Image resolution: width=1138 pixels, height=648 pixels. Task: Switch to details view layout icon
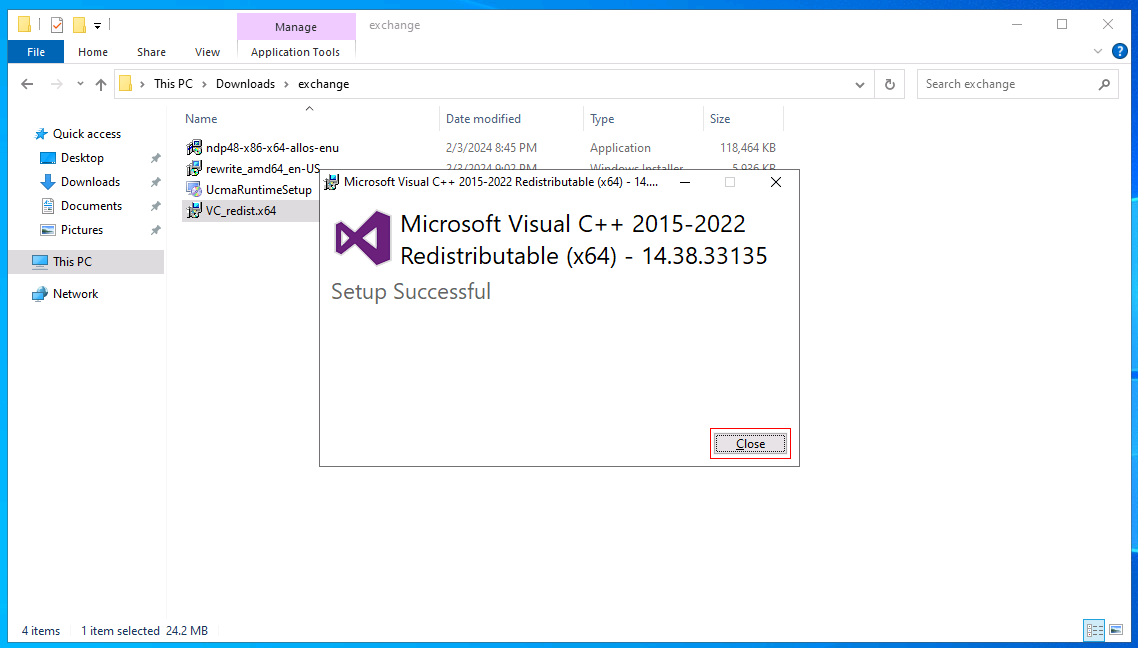click(1094, 630)
